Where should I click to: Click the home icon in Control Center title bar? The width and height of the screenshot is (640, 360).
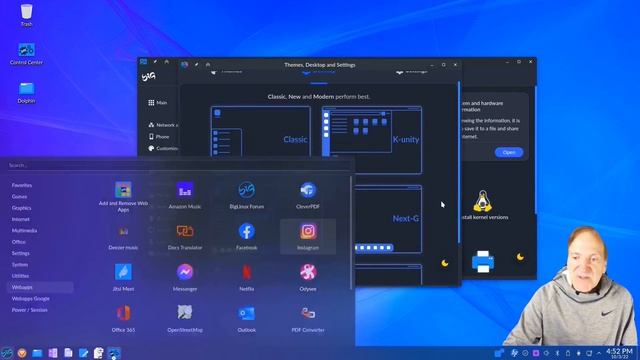pos(167,62)
